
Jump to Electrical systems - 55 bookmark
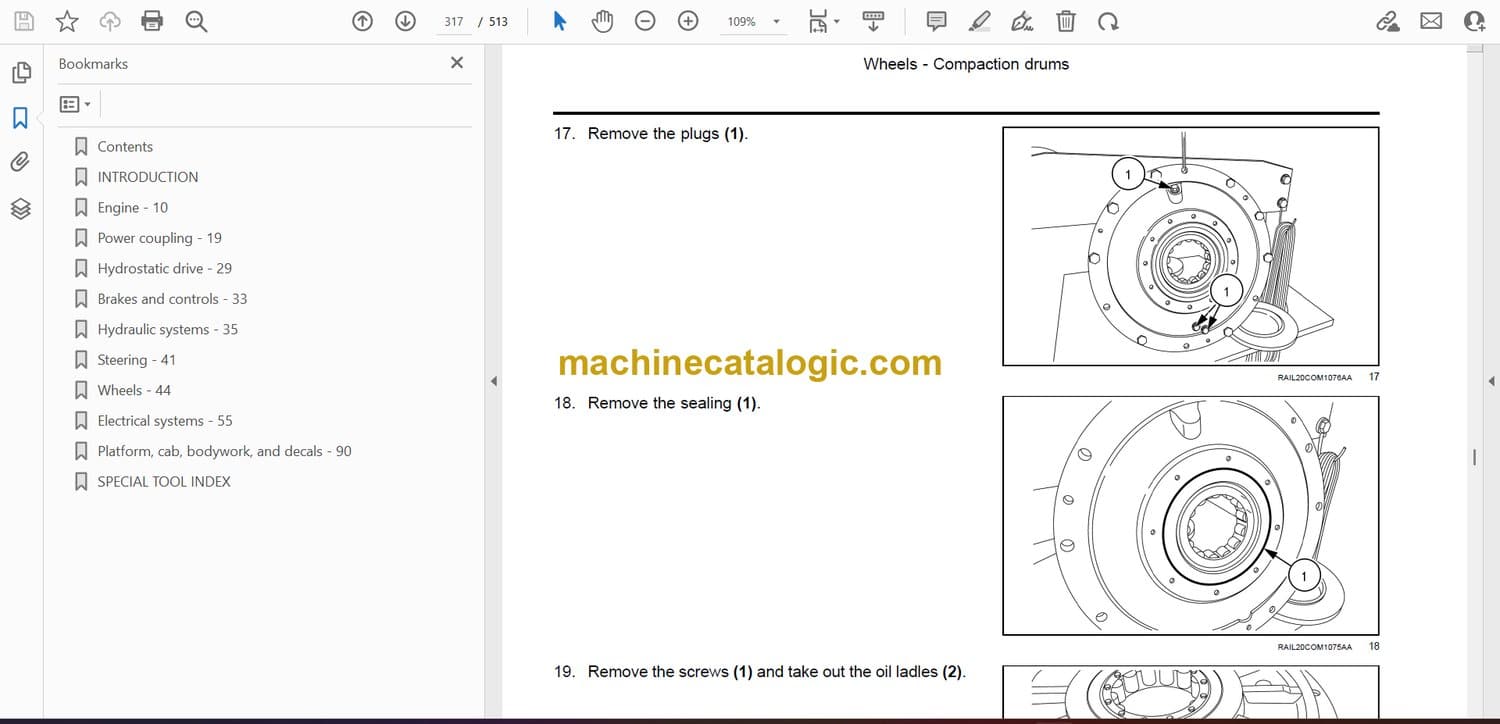[164, 421]
